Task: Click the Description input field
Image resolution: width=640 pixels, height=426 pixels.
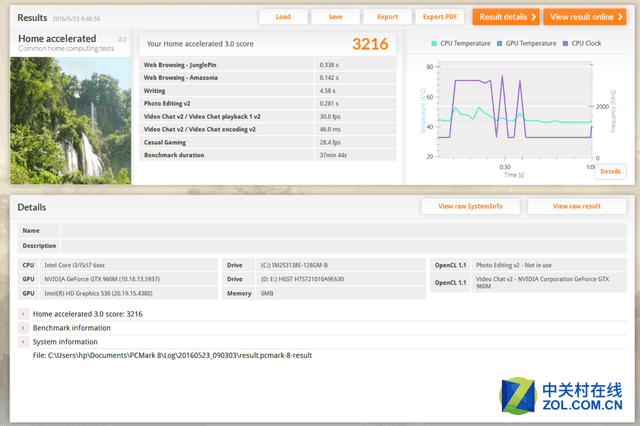Action: tap(344, 246)
